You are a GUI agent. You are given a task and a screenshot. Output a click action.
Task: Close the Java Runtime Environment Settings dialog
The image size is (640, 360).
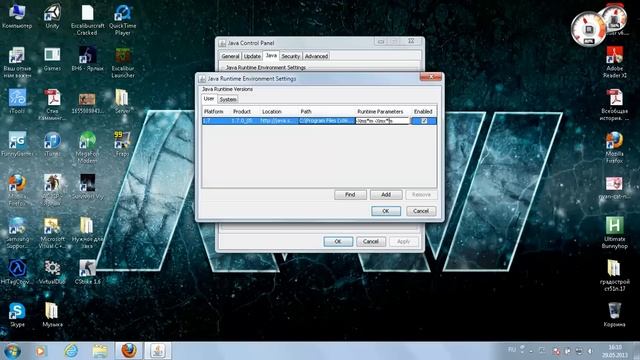(x=431, y=77)
